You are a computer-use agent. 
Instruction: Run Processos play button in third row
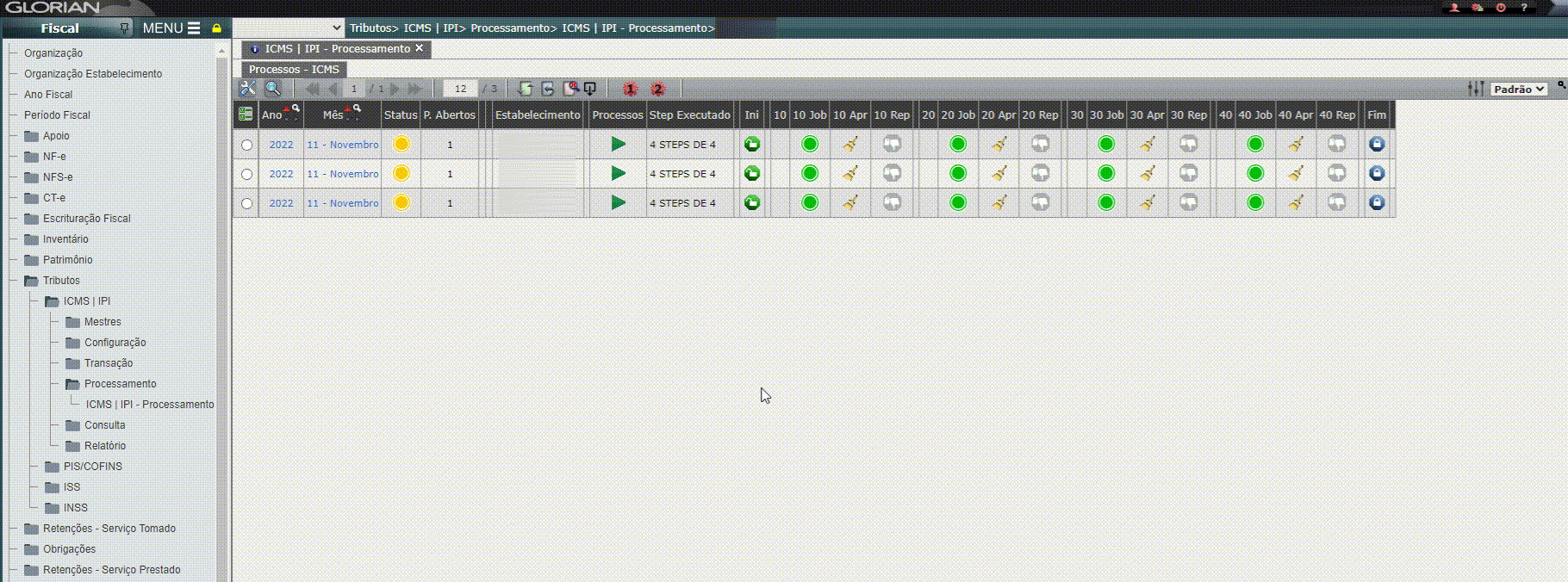click(618, 202)
